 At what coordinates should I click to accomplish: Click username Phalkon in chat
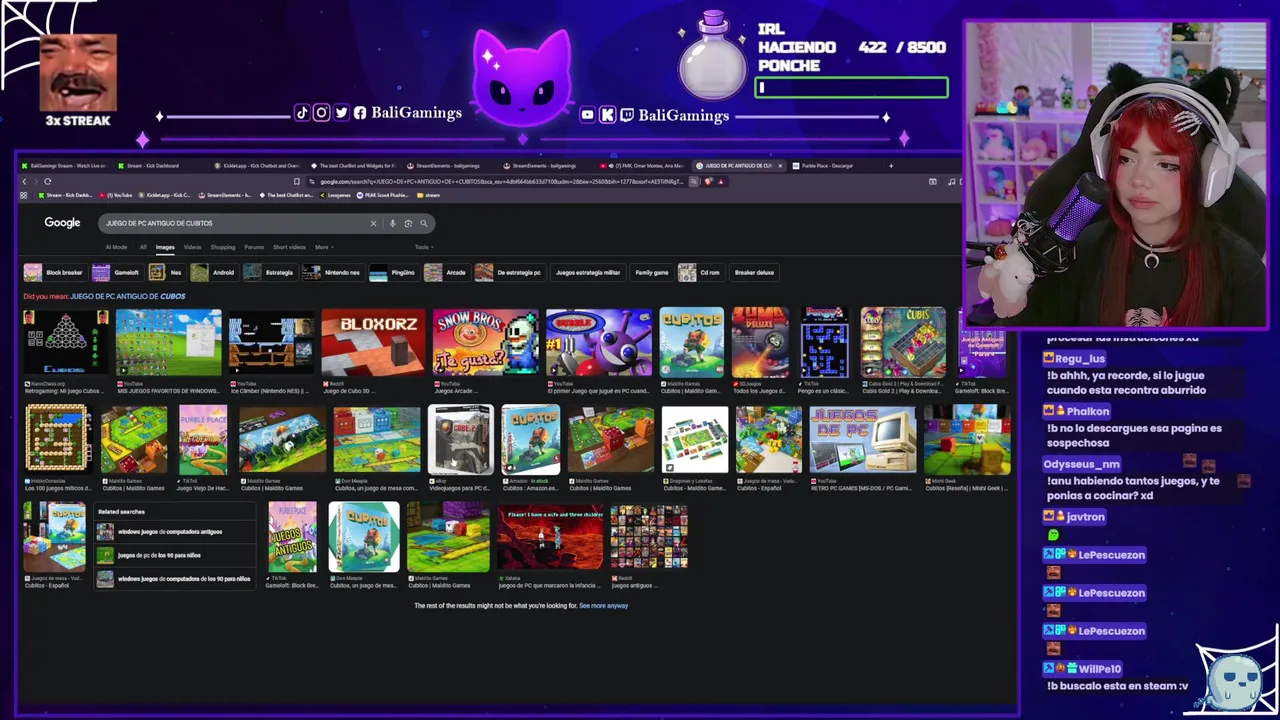[1087, 411]
